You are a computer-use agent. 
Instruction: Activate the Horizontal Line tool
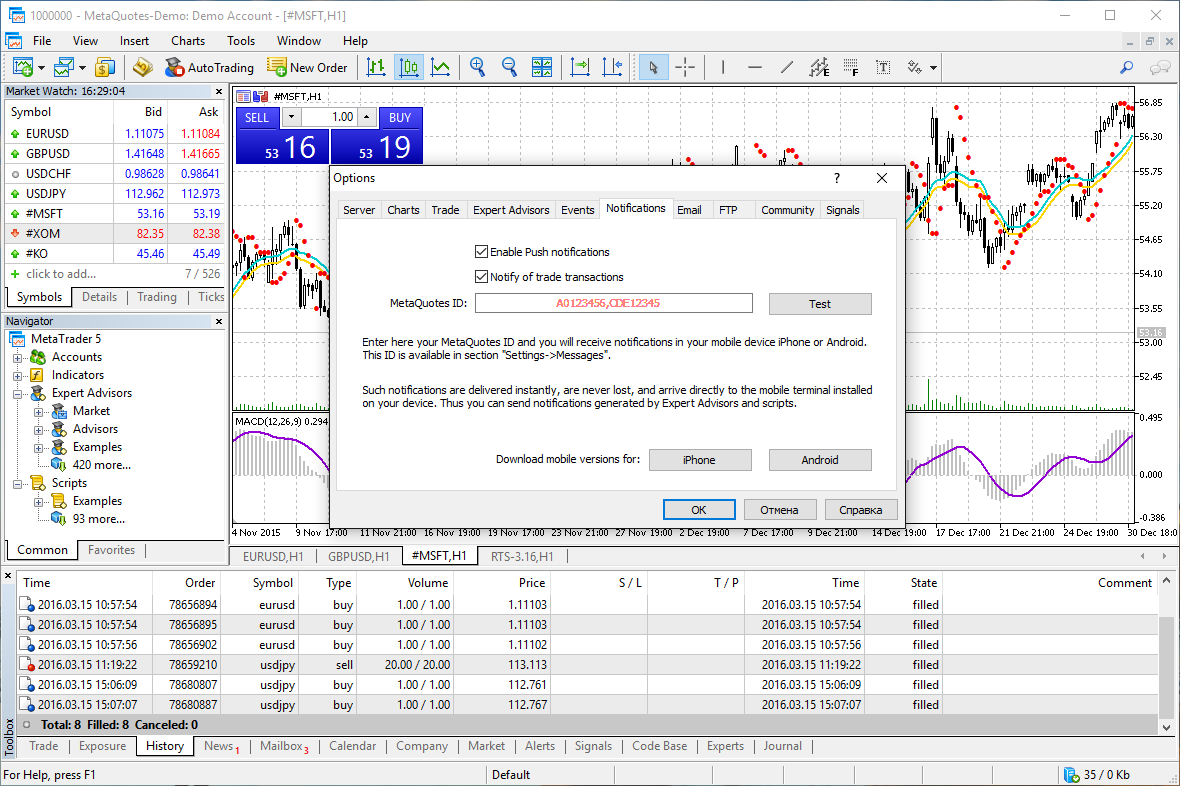tap(754, 67)
